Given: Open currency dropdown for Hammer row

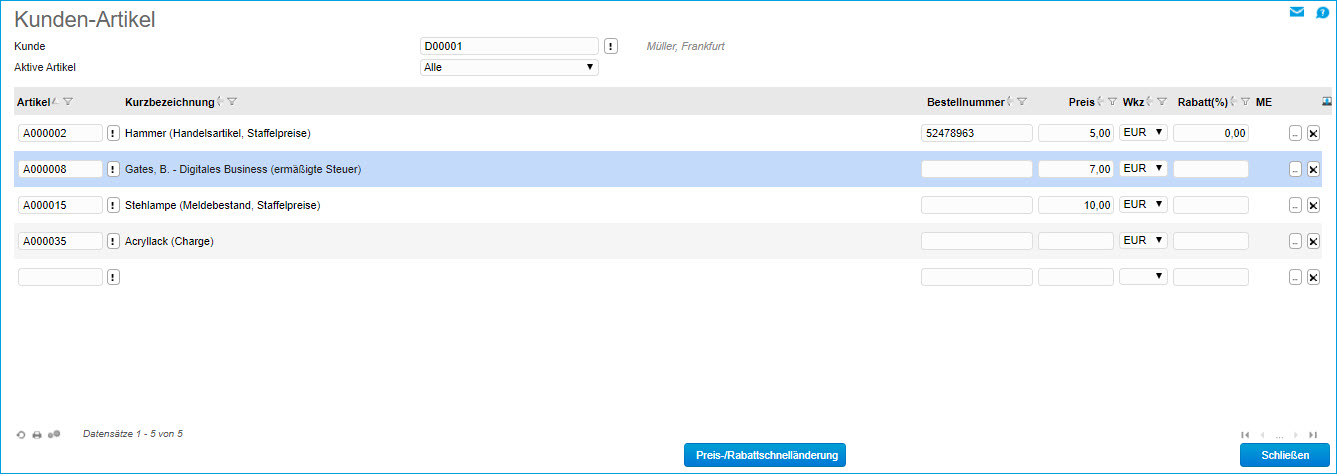Looking at the screenshot, I should (x=1143, y=132).
